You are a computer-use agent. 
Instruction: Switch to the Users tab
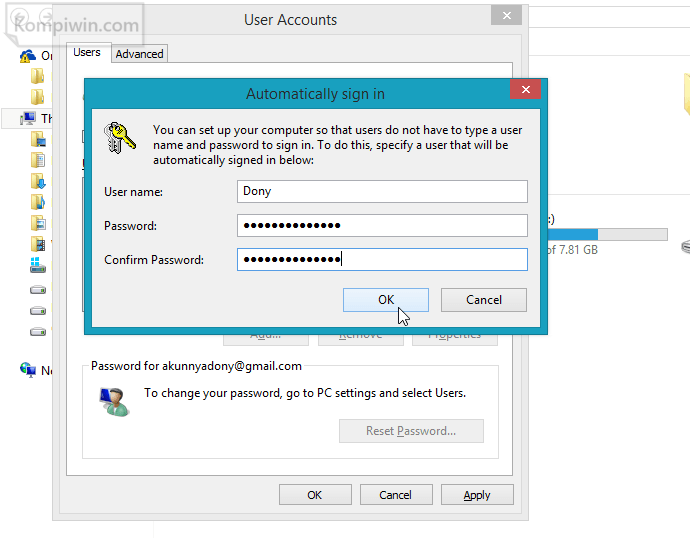click(88, 52)
